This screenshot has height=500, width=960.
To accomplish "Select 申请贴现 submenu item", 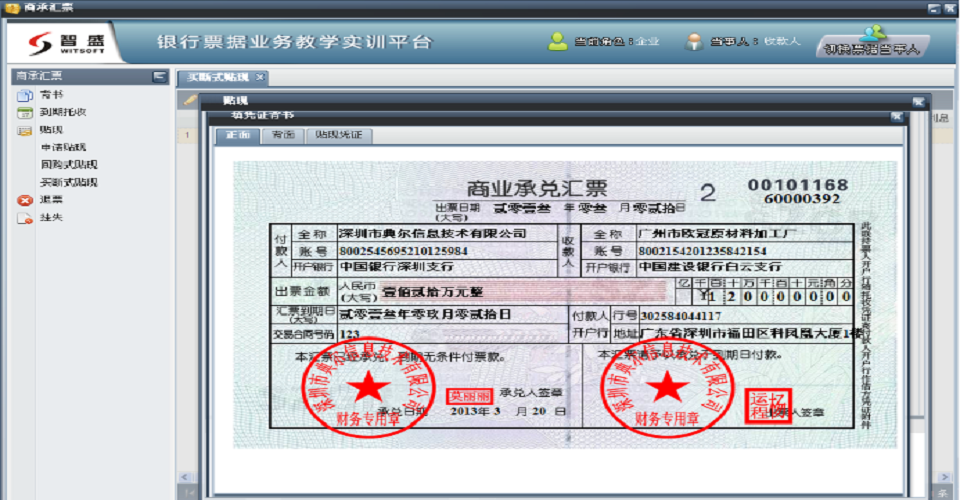I will (63, 147).
